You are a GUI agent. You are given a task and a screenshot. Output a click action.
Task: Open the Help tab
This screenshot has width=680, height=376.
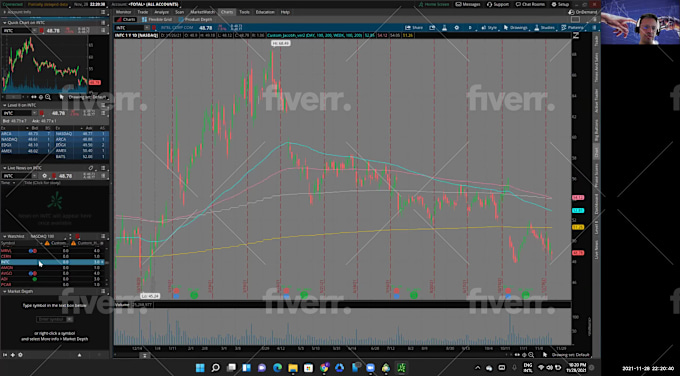click(285, 12)
